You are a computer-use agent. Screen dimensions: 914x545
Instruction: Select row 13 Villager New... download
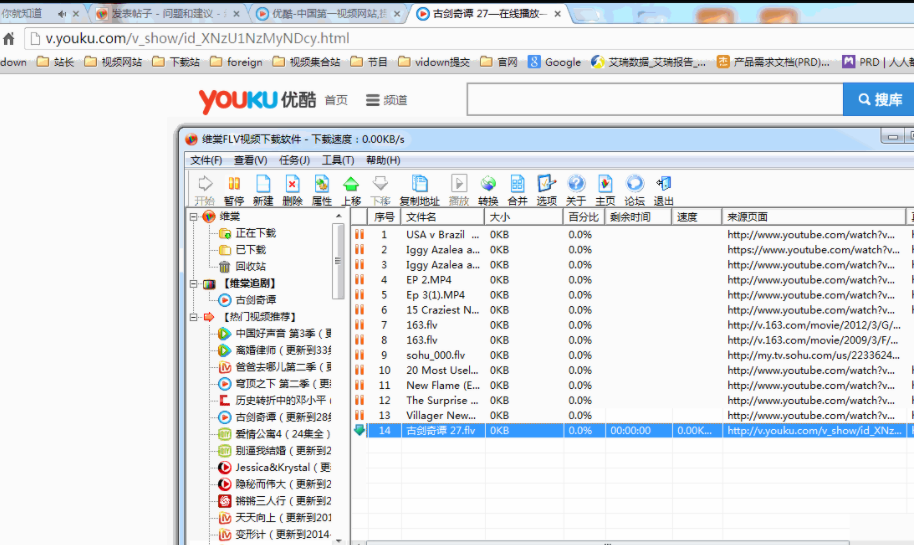point(630,416)
